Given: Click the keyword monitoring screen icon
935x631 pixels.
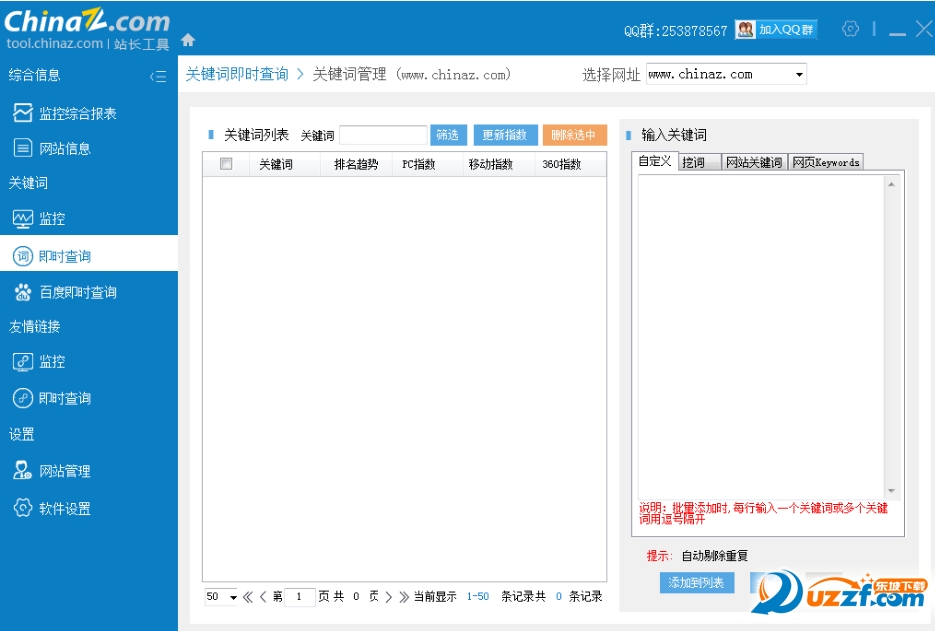Looking at the screenshot, I should (23, 219).
